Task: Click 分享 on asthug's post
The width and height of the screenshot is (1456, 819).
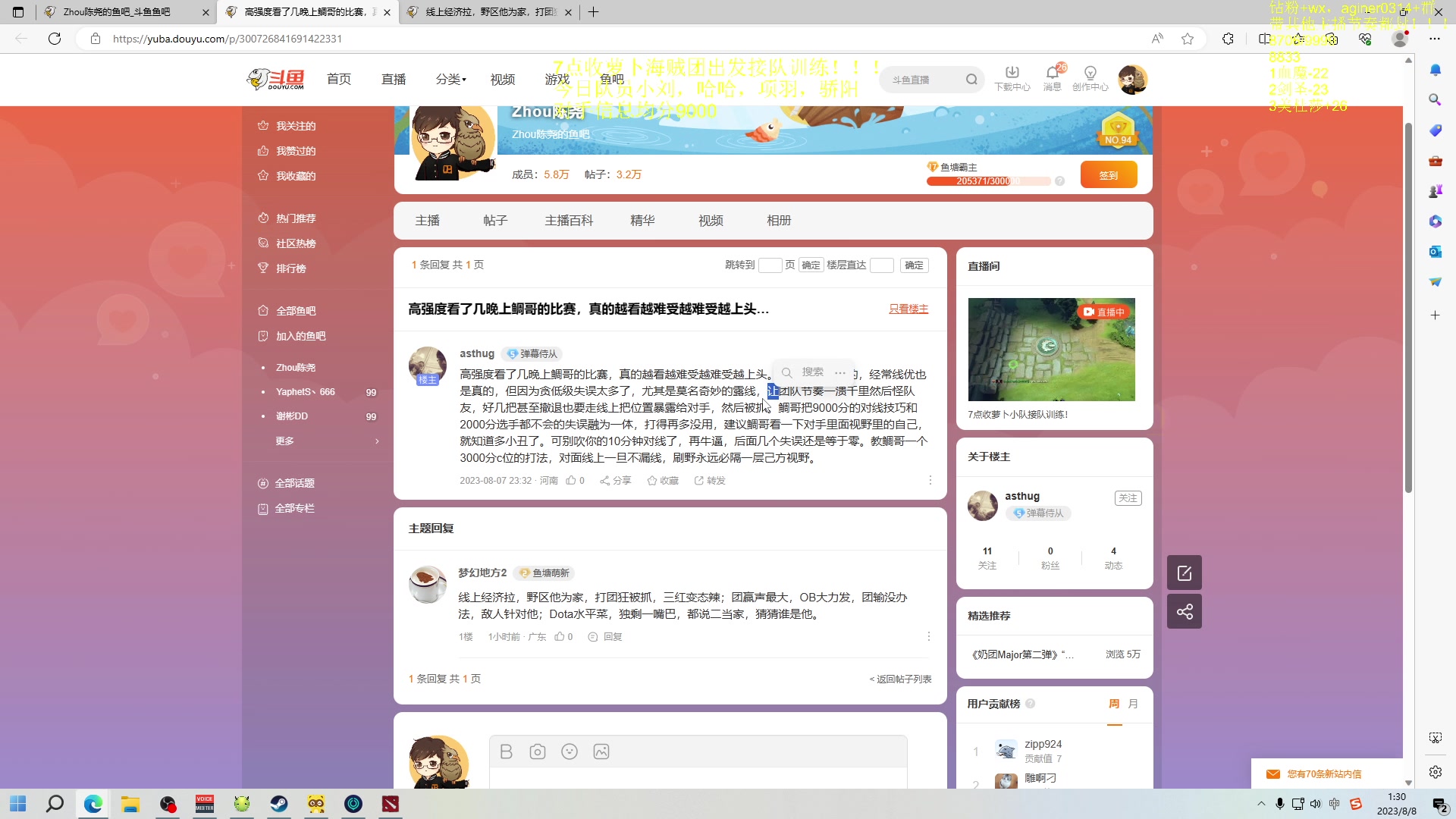Action: point(616,481)
